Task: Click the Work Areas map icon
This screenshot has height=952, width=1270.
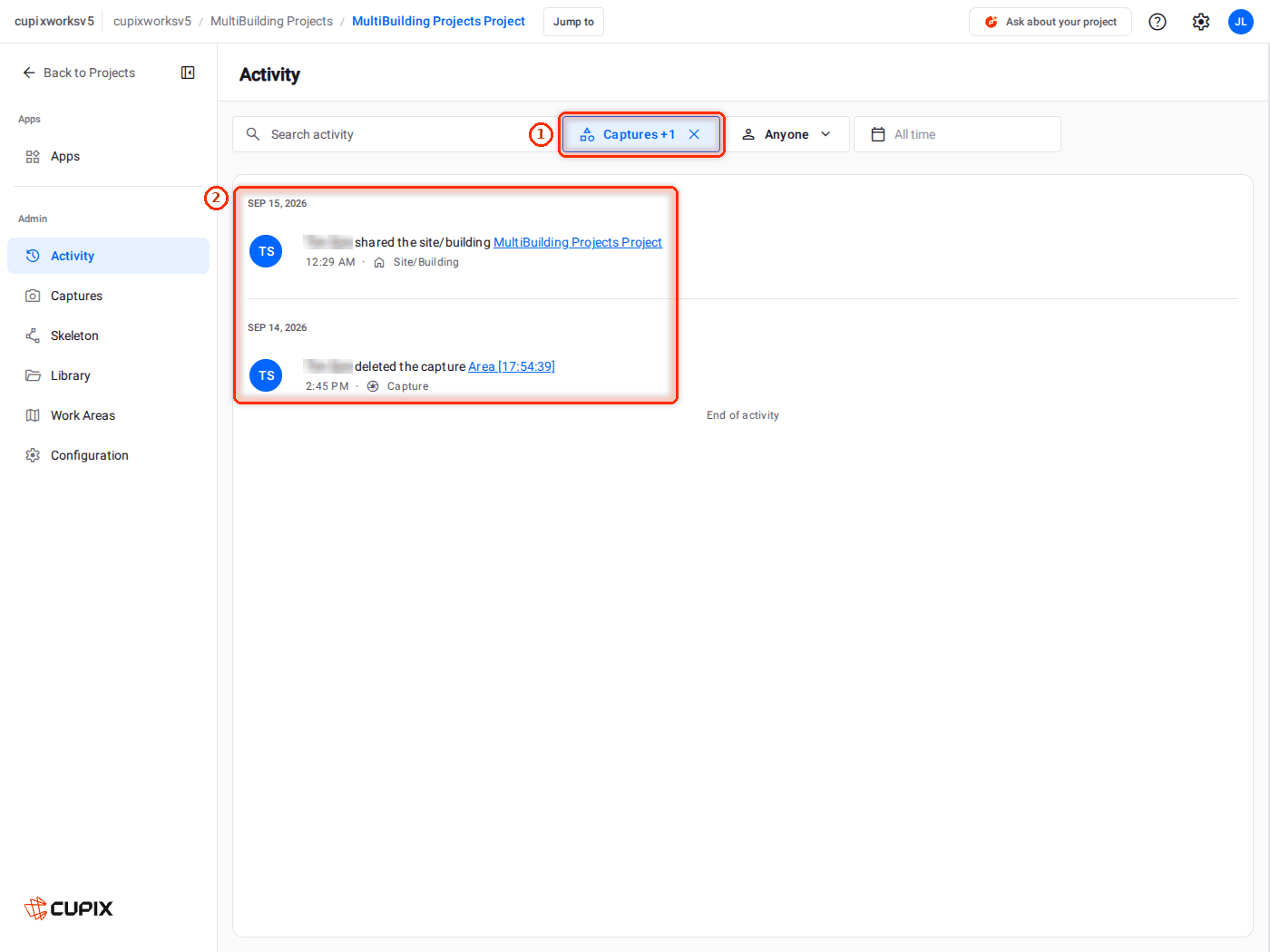Action: 33,415
